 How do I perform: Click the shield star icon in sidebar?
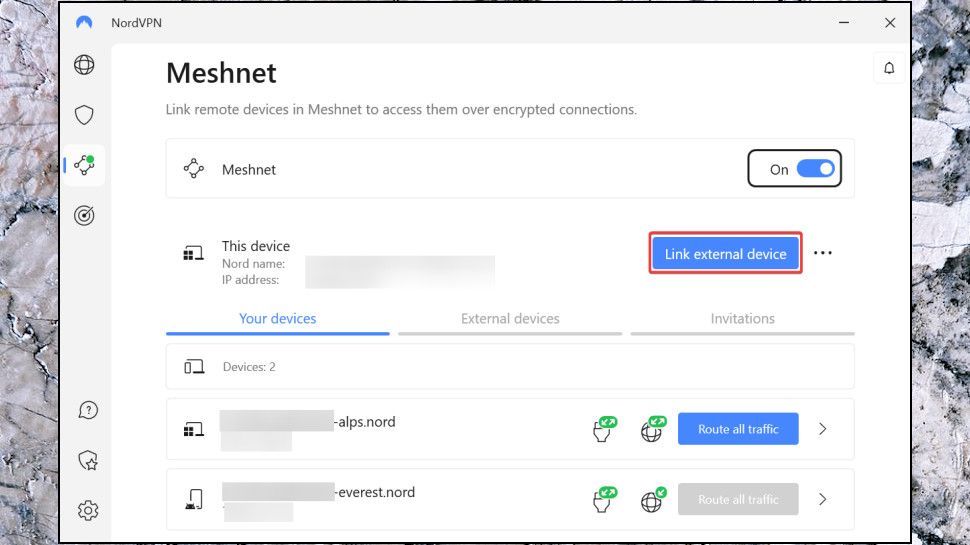(x=88, y=460)
